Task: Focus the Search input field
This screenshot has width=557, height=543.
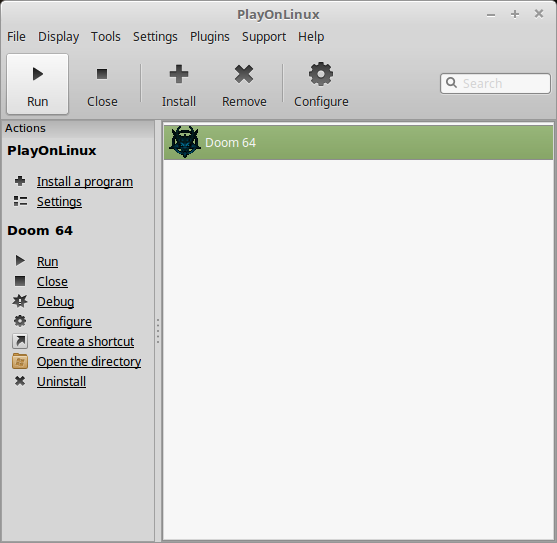Action: (x=495, y=83)
